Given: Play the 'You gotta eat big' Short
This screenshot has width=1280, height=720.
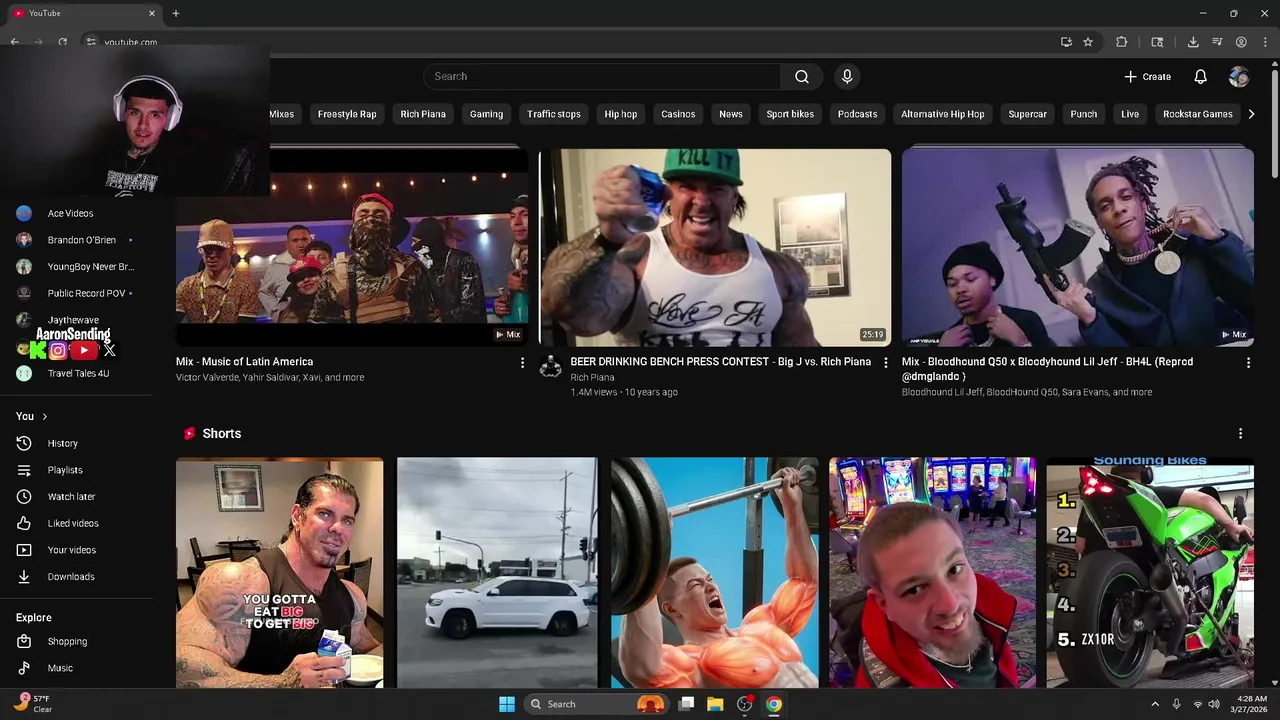Looking at the screenshot, I should [x=279, y=573].
